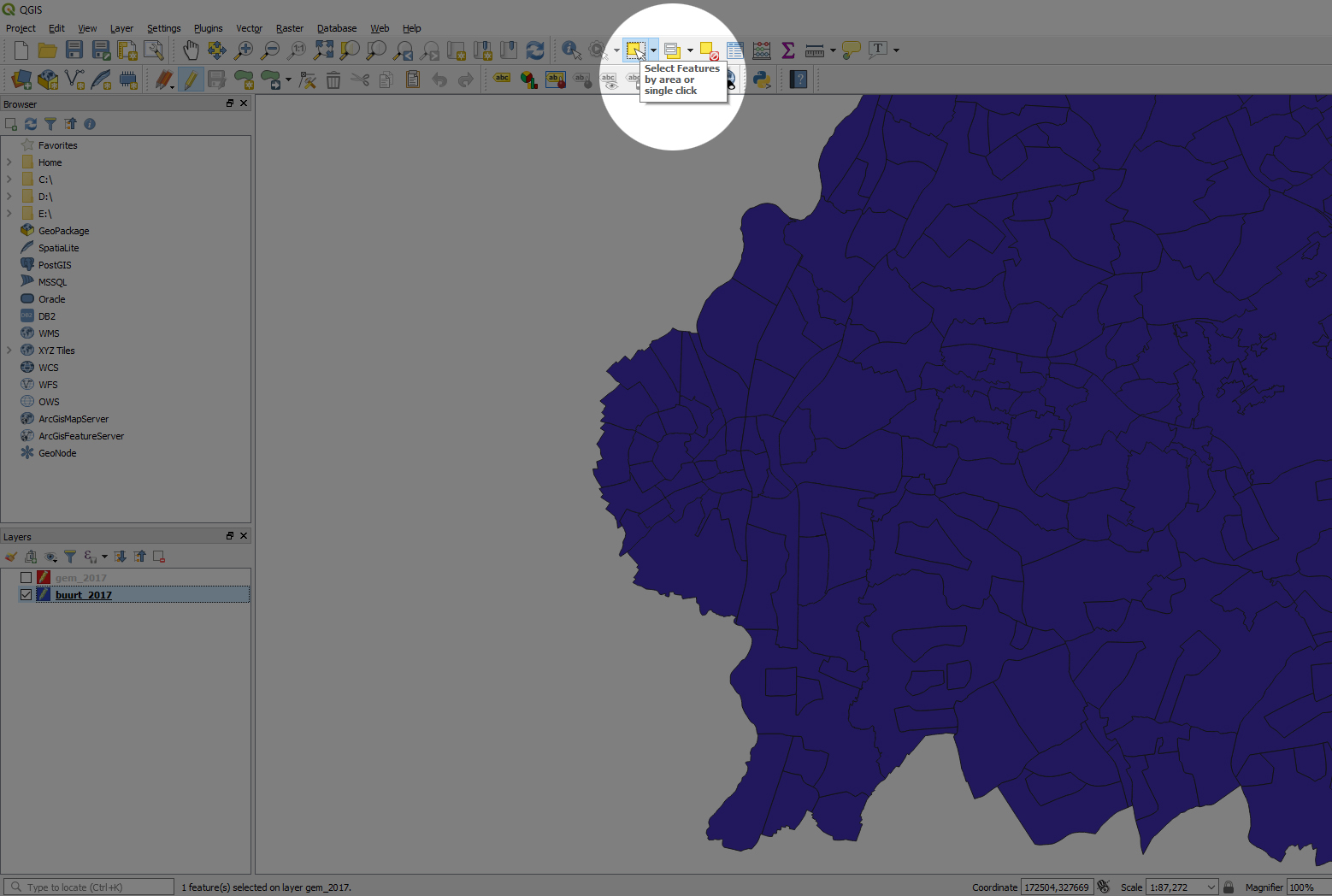Screen dimensions: 1332x896
Task: Open the Scale combo box dropdown
Action: click(1211, 887)
